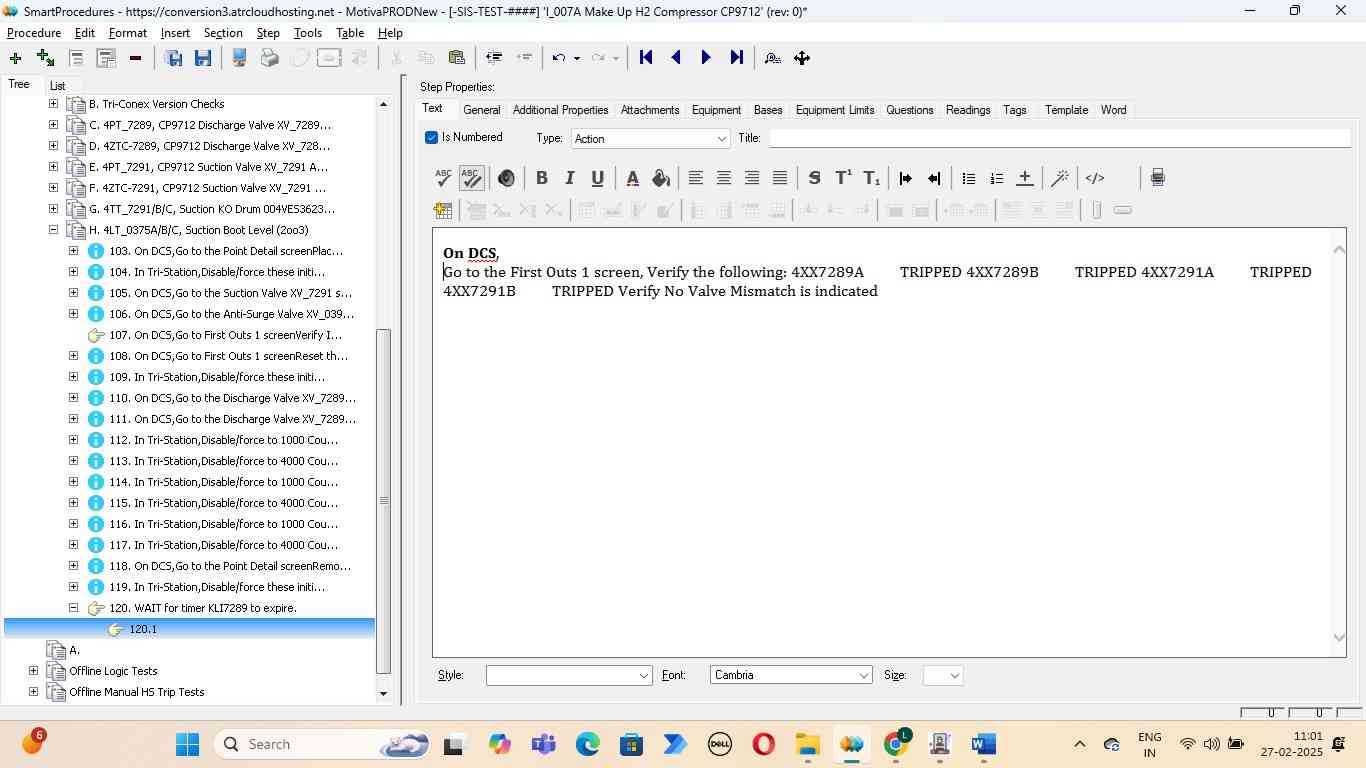Switch to the Additional Properties tab

(x=560, y=110)
